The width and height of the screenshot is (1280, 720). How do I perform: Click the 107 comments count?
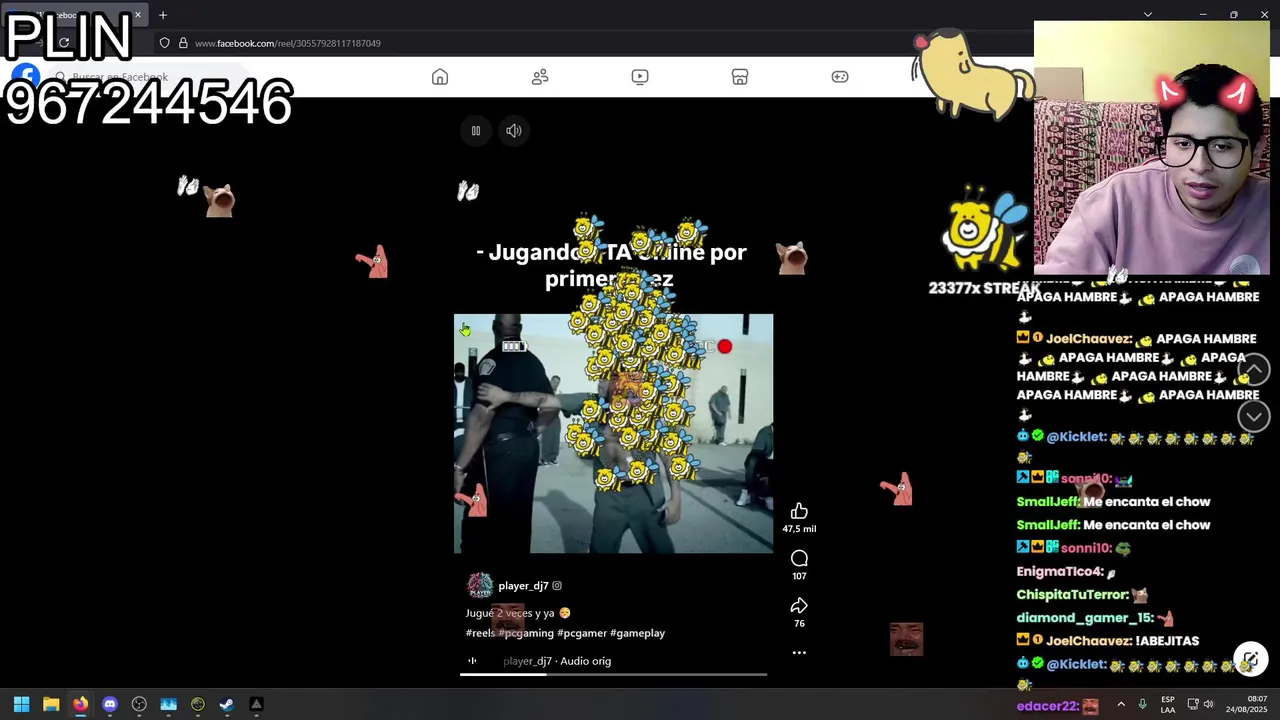click(799, 576)
